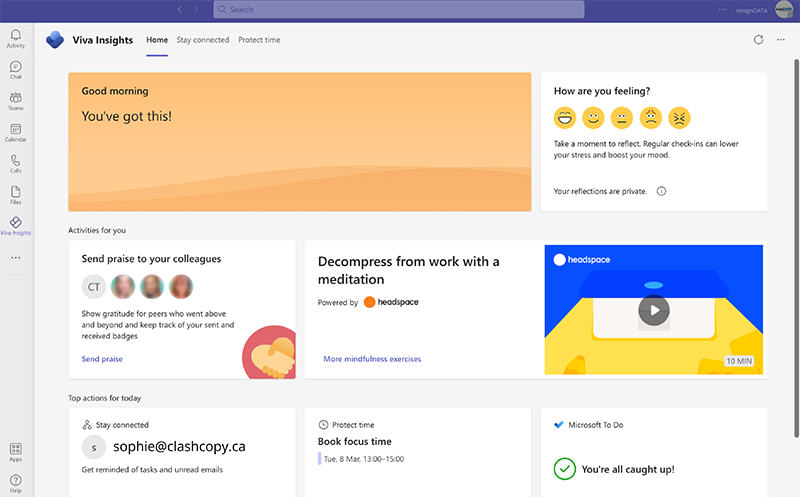Select the smiling happy emoji
The width and height of the screenshot is (800, 497).
coord(593,118)
